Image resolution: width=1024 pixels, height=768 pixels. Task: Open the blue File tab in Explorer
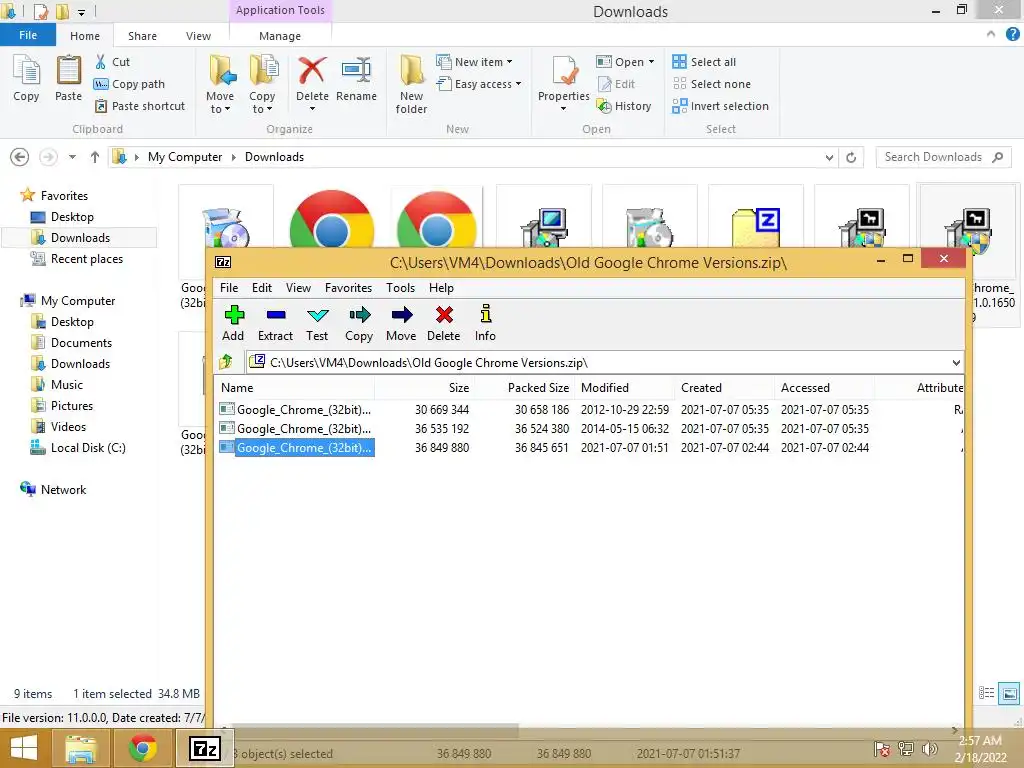pos(28,35)
